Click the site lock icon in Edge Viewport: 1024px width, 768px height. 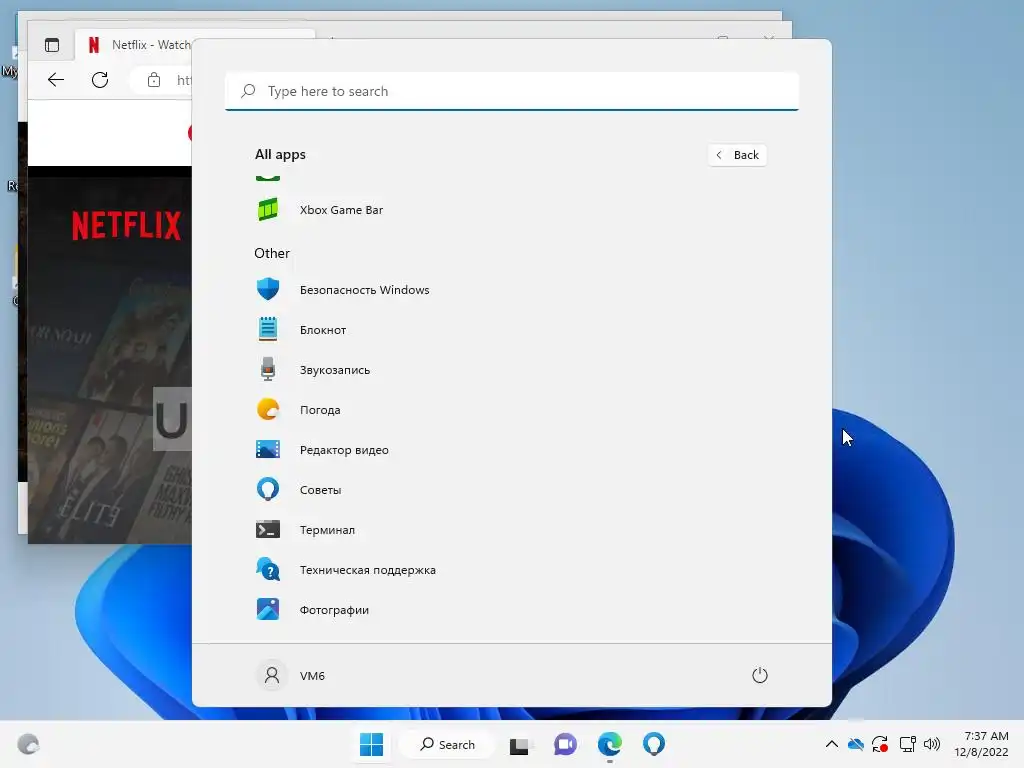coord(154,80)
